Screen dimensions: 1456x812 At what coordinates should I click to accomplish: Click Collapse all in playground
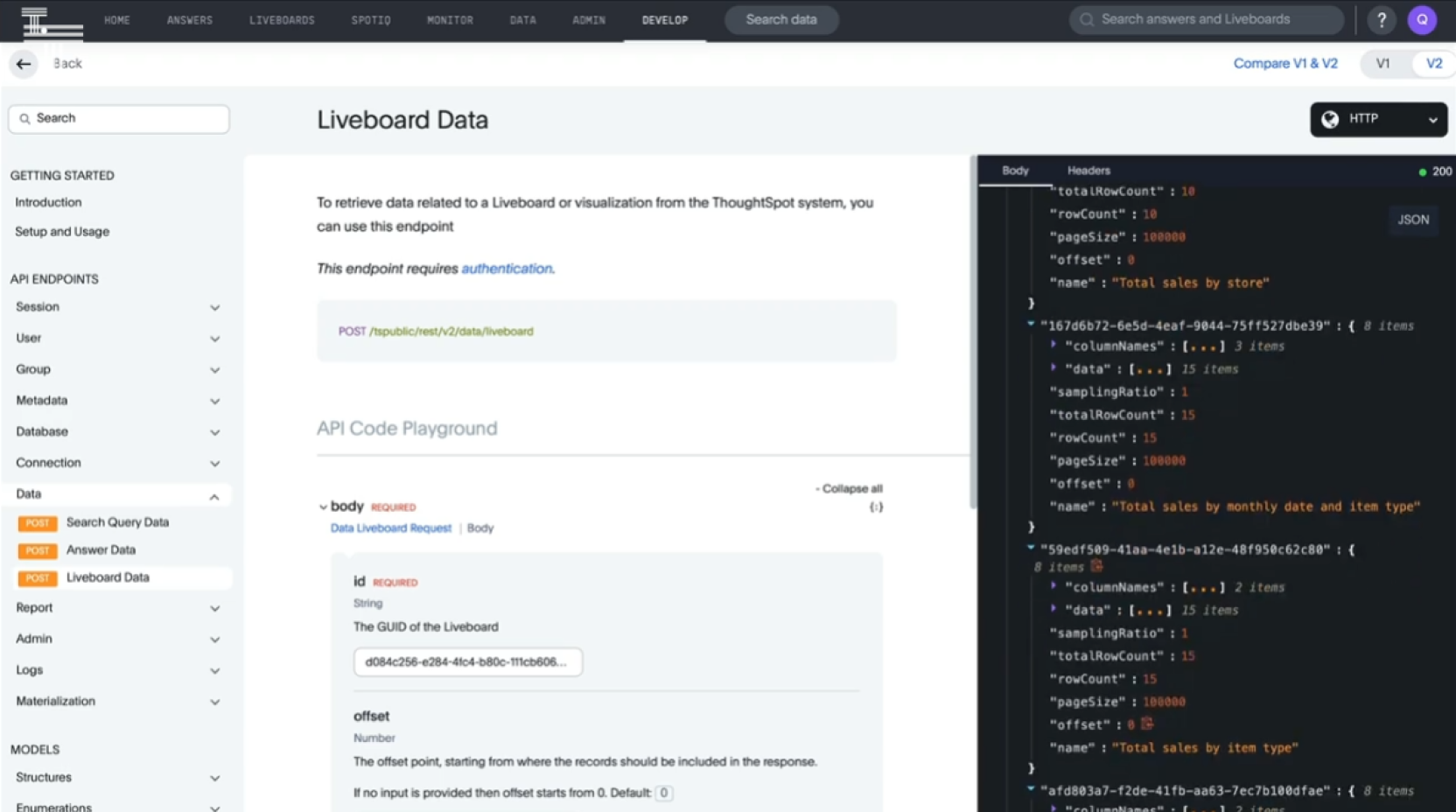pyautogui.click(x=849, y=488)
